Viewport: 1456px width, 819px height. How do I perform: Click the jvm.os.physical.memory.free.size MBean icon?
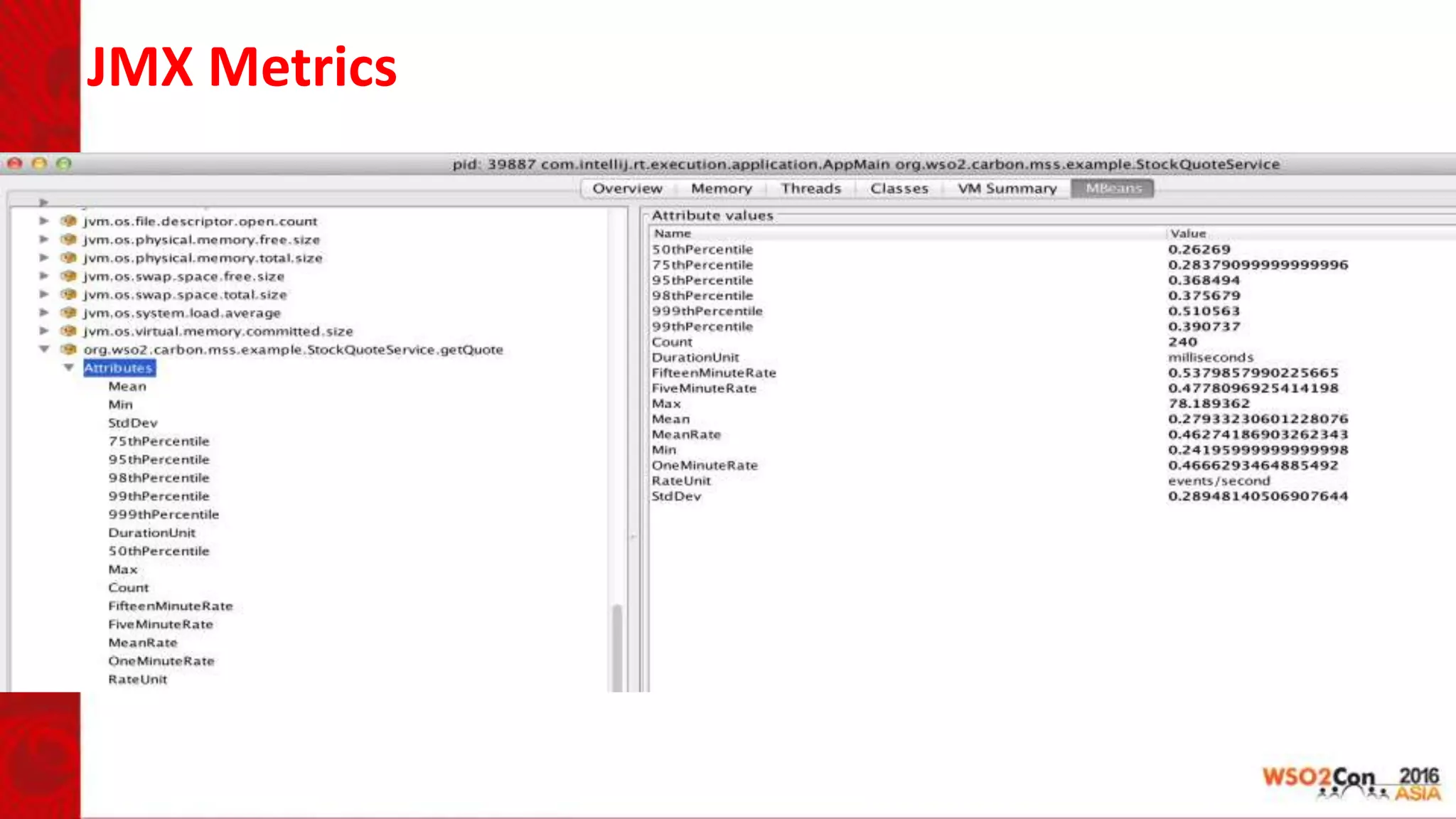[x=69, y=240]
